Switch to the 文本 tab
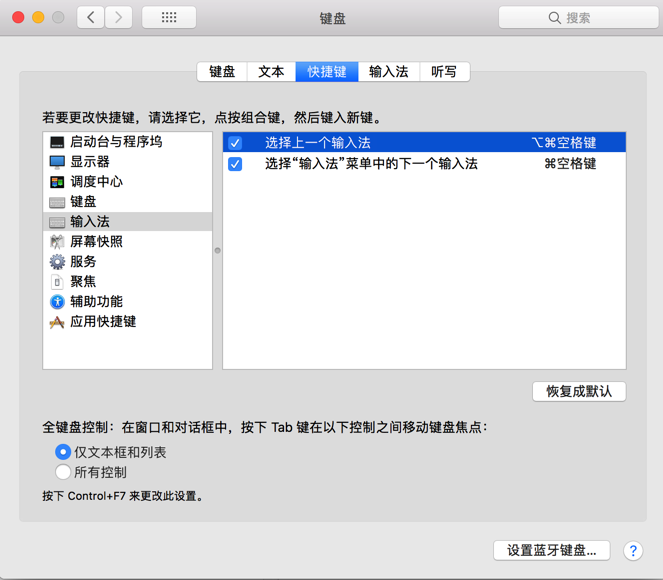This screenshot has height=580, width=663. pyautogui.click(x=271, y=71)
